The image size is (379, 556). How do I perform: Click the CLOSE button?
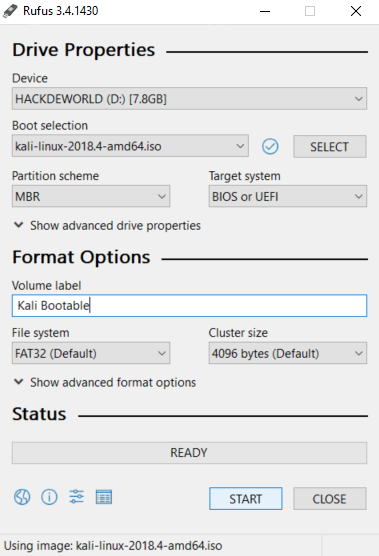click(330, 499)
